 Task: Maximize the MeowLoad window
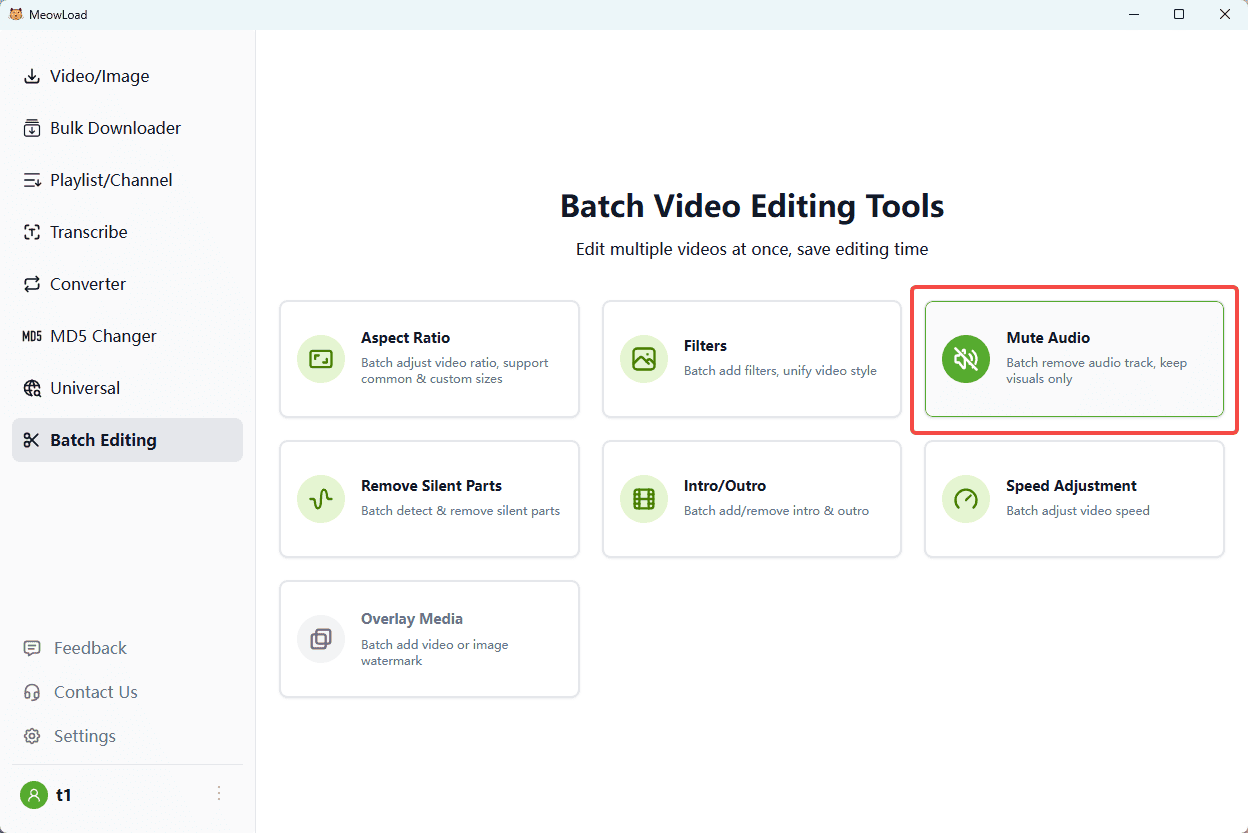(1179, 14)
